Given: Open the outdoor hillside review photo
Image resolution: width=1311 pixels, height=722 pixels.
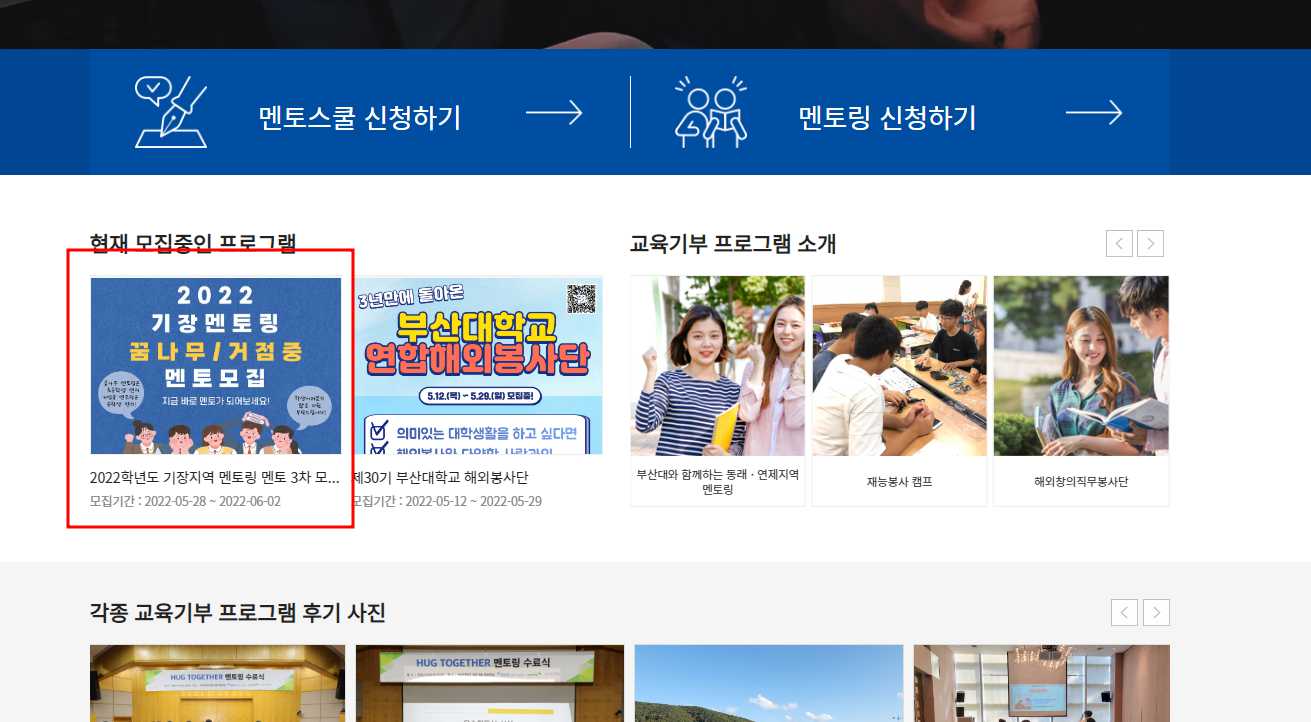Looking at the screenshot, I should (x=769, y=683).
